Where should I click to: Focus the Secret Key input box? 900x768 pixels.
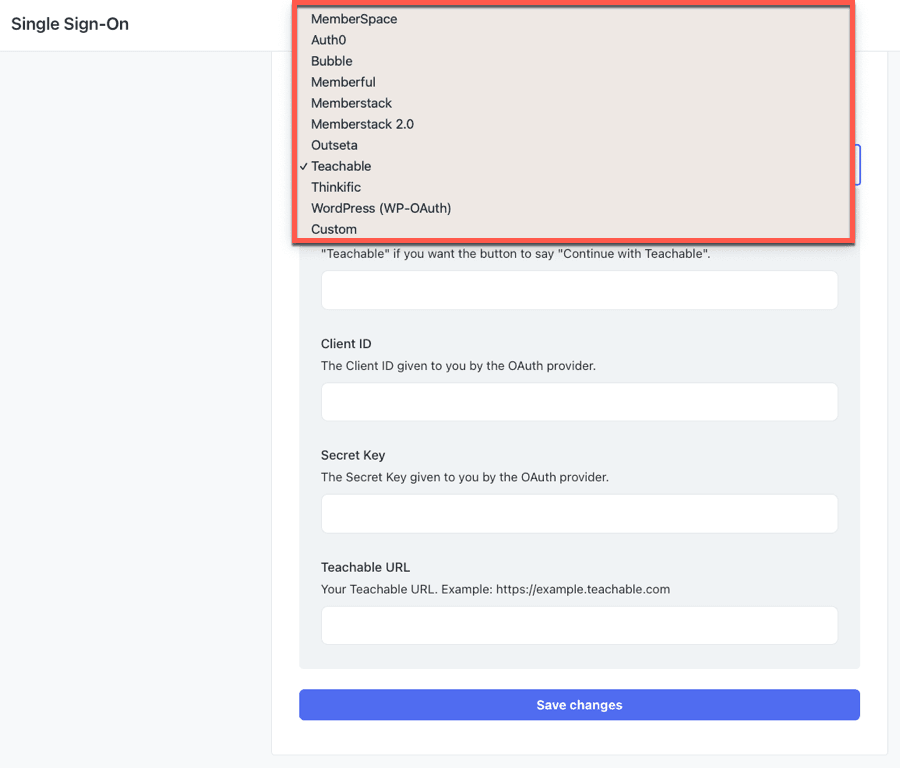point(579,514)
